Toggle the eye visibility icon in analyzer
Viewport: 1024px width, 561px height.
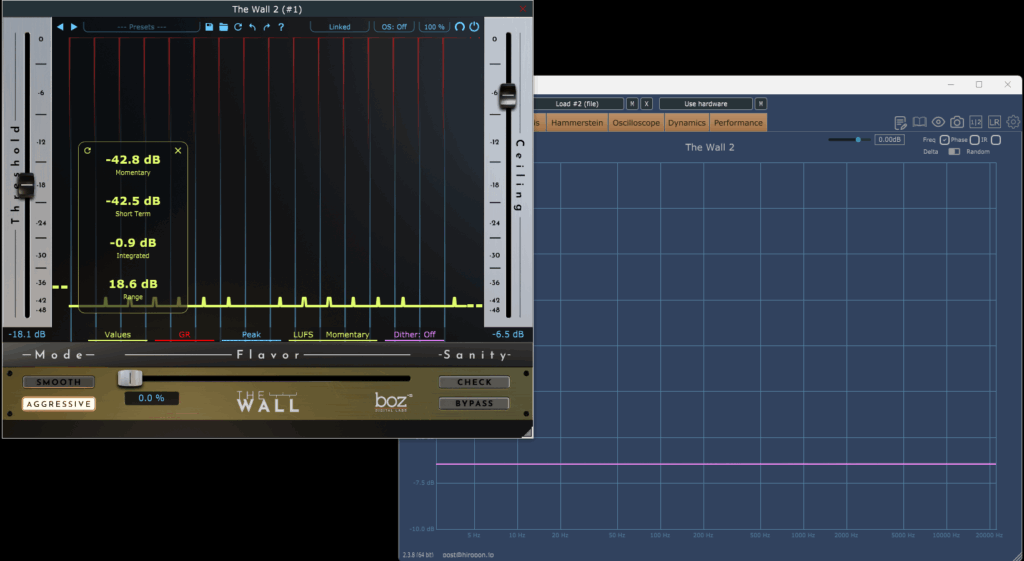pyautogui.click(x=938, y=122)
